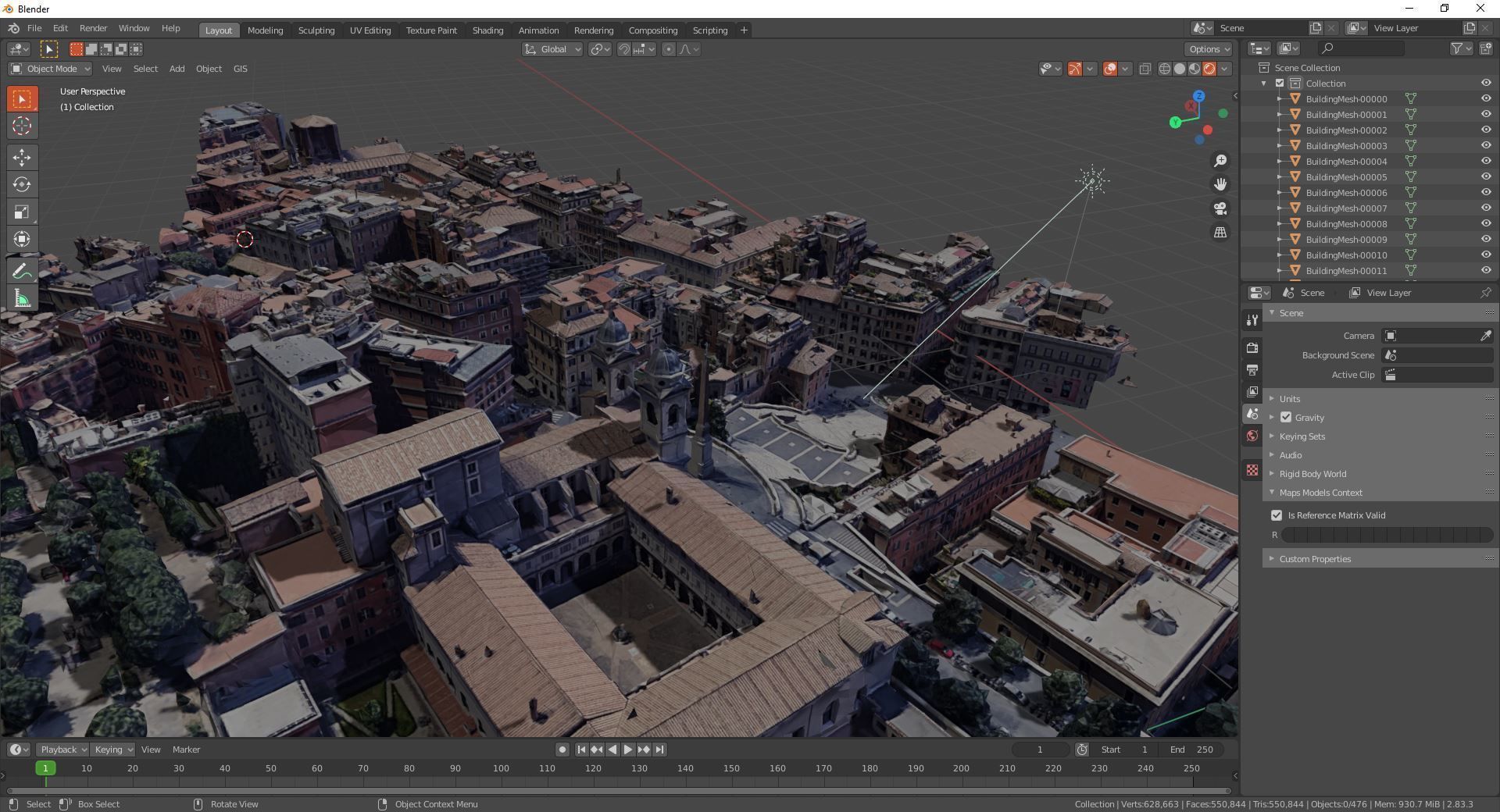This screenshot has height=812, width=1500.
Task: Switch to wireframe viewport shading
Action: pos(1165,69)
